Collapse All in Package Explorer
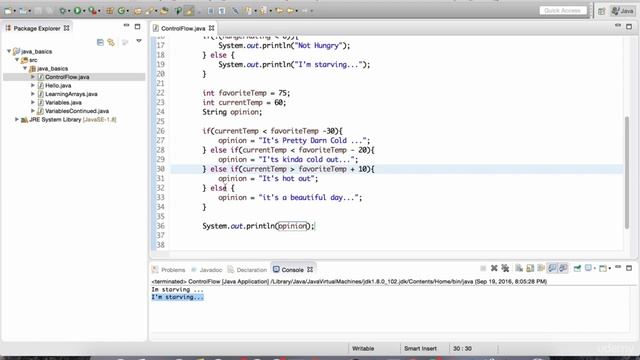Screen dimensions: 640x360 (x=100, y=42)
